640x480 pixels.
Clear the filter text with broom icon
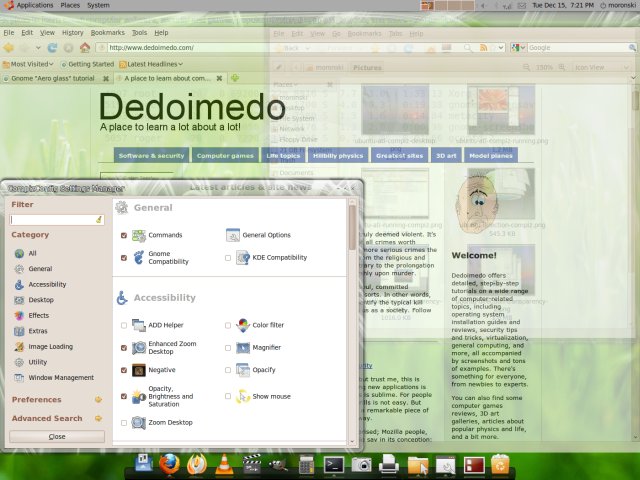pyautogui.click(x=99, y=220)
